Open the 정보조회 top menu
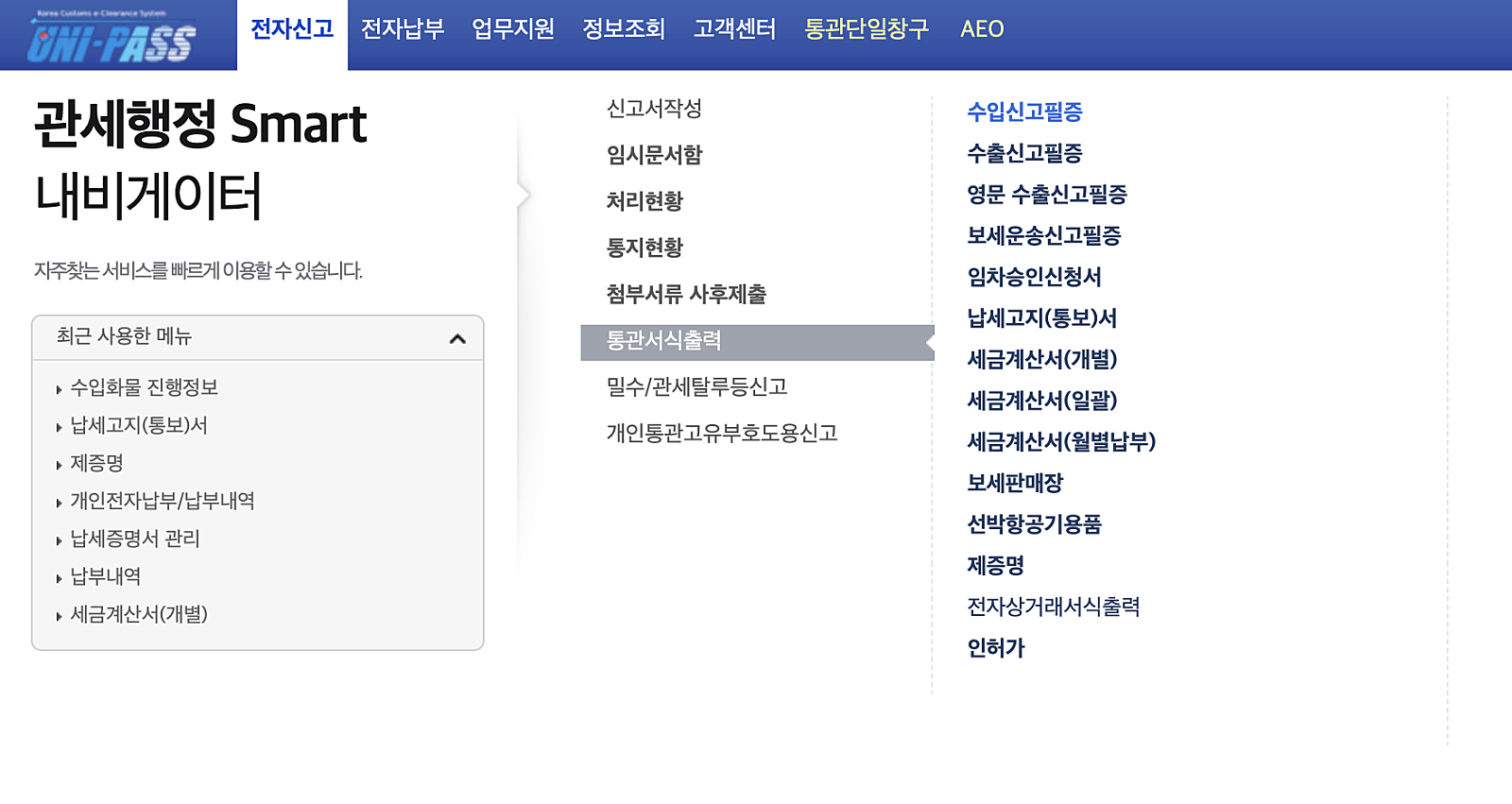Viewport: 1512px width, 804px height. [x=624, y=29]
